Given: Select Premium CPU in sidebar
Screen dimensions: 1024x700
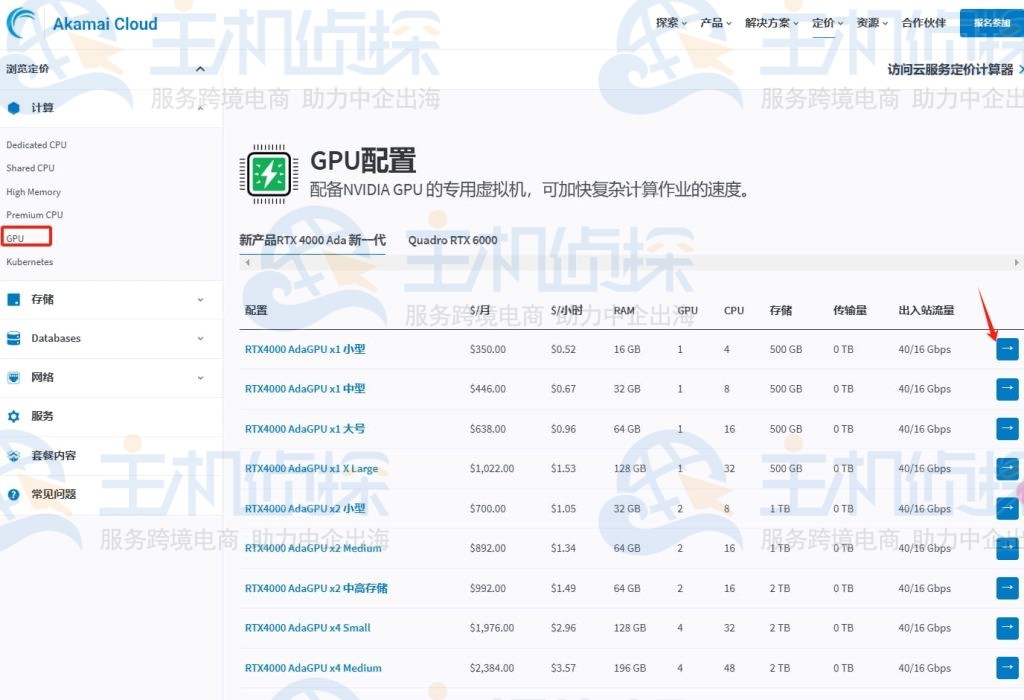Looking at the screenshot, I should (x=35, y=215).
